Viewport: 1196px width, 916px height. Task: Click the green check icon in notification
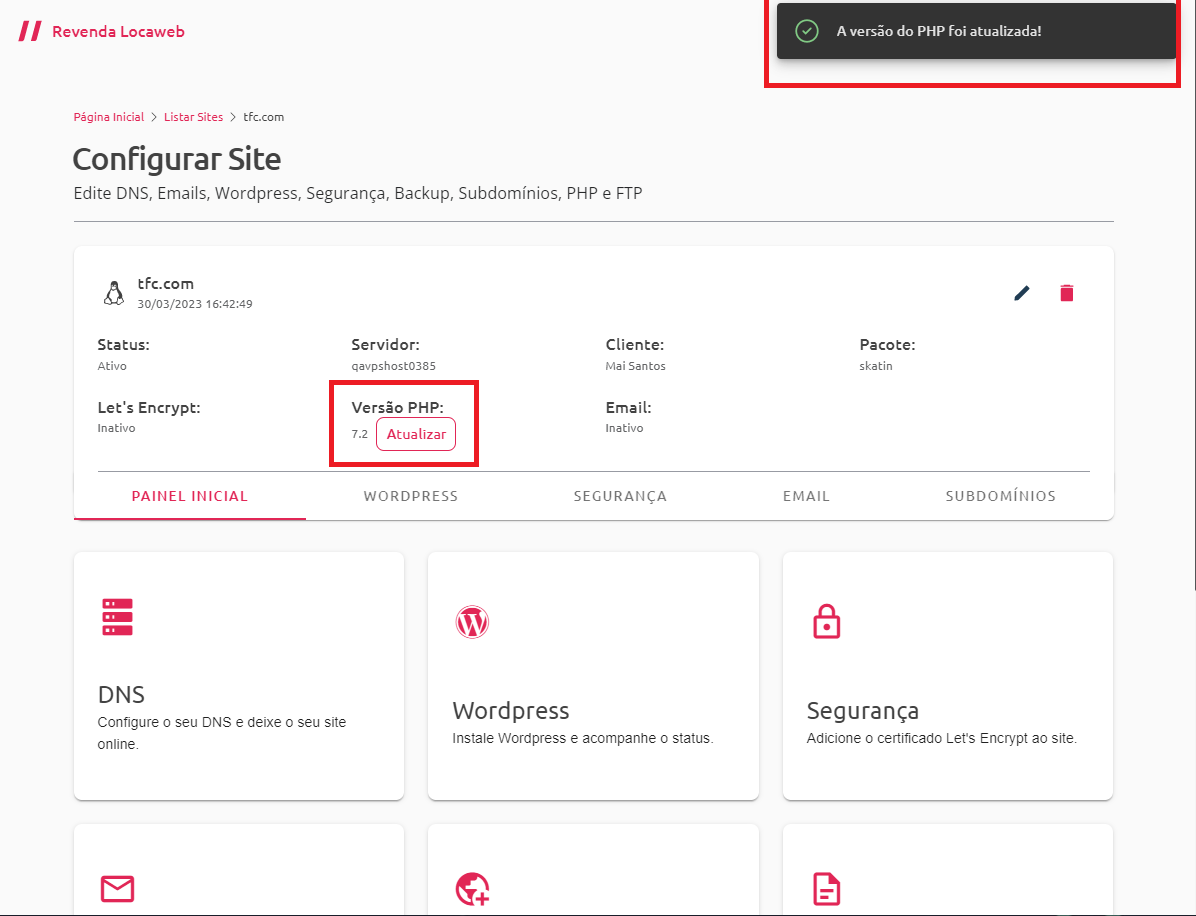(807, 31)
